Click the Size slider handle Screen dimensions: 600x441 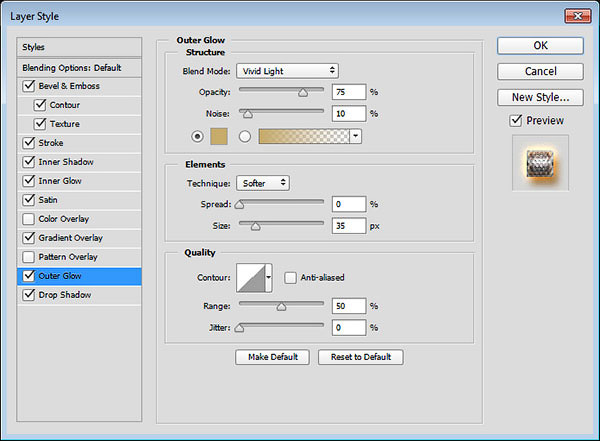256,226
